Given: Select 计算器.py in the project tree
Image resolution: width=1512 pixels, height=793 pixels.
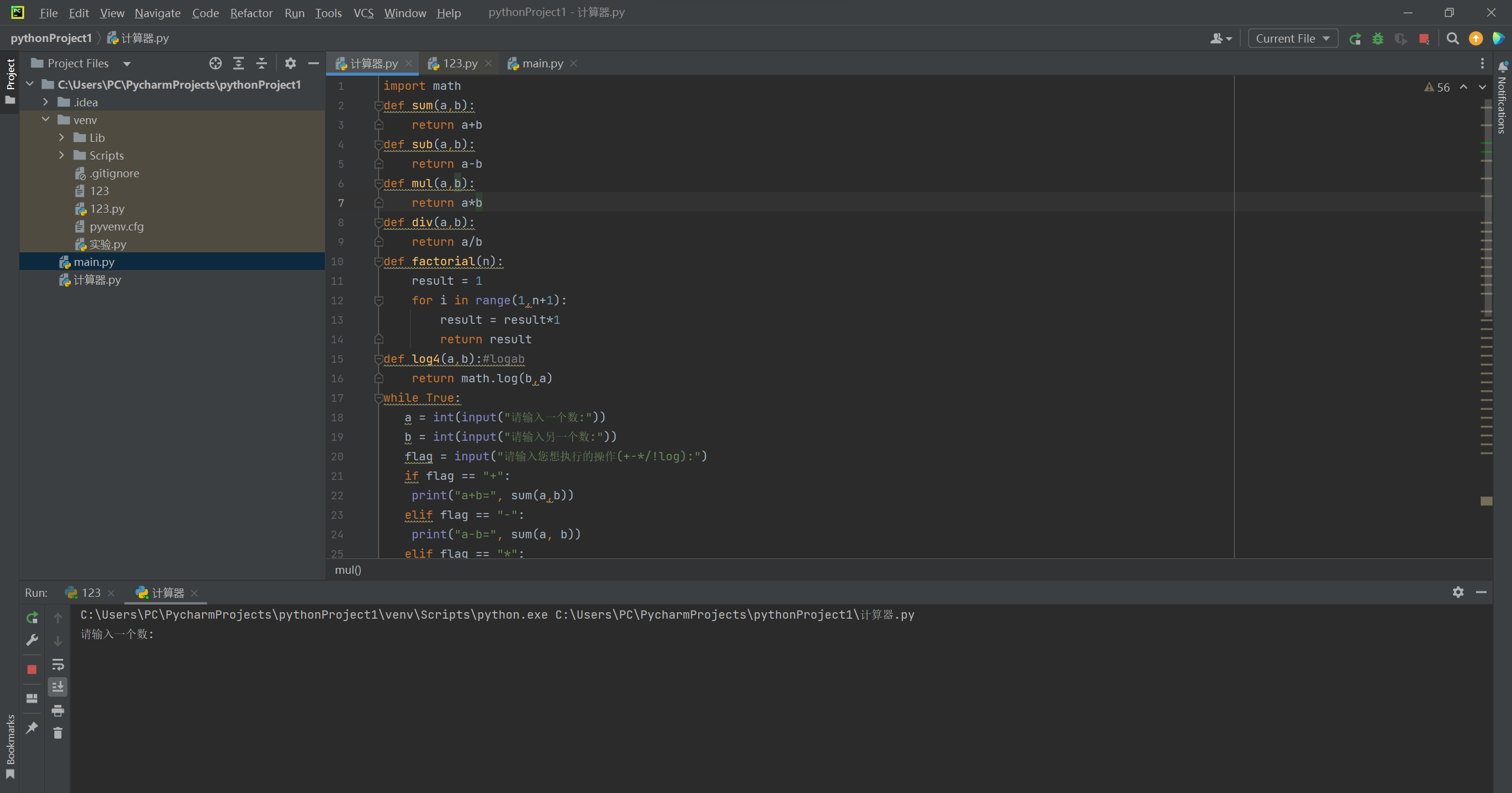Looking at the screenshot, I should [90, 279].
